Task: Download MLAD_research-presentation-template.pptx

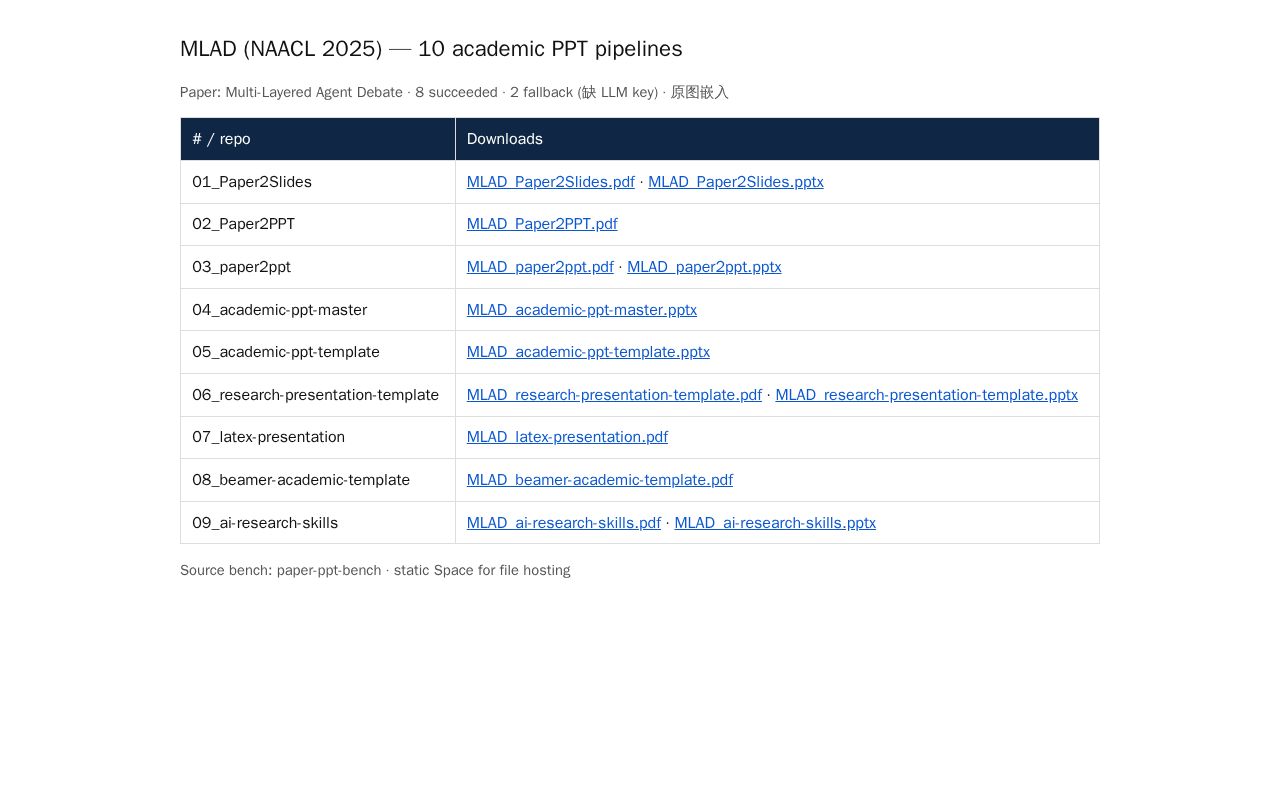Action: (927, 395)
